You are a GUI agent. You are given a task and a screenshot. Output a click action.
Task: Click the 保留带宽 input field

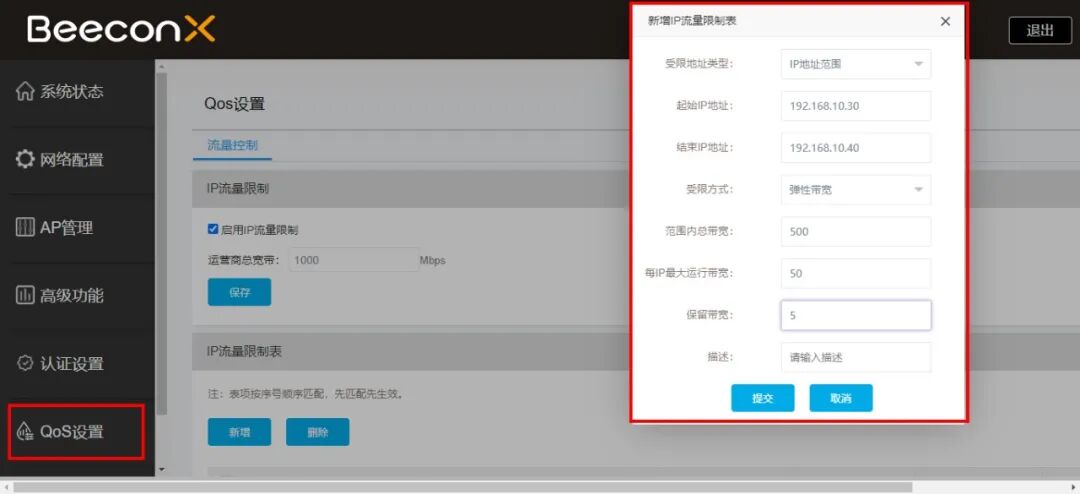(x=855, y=316)
